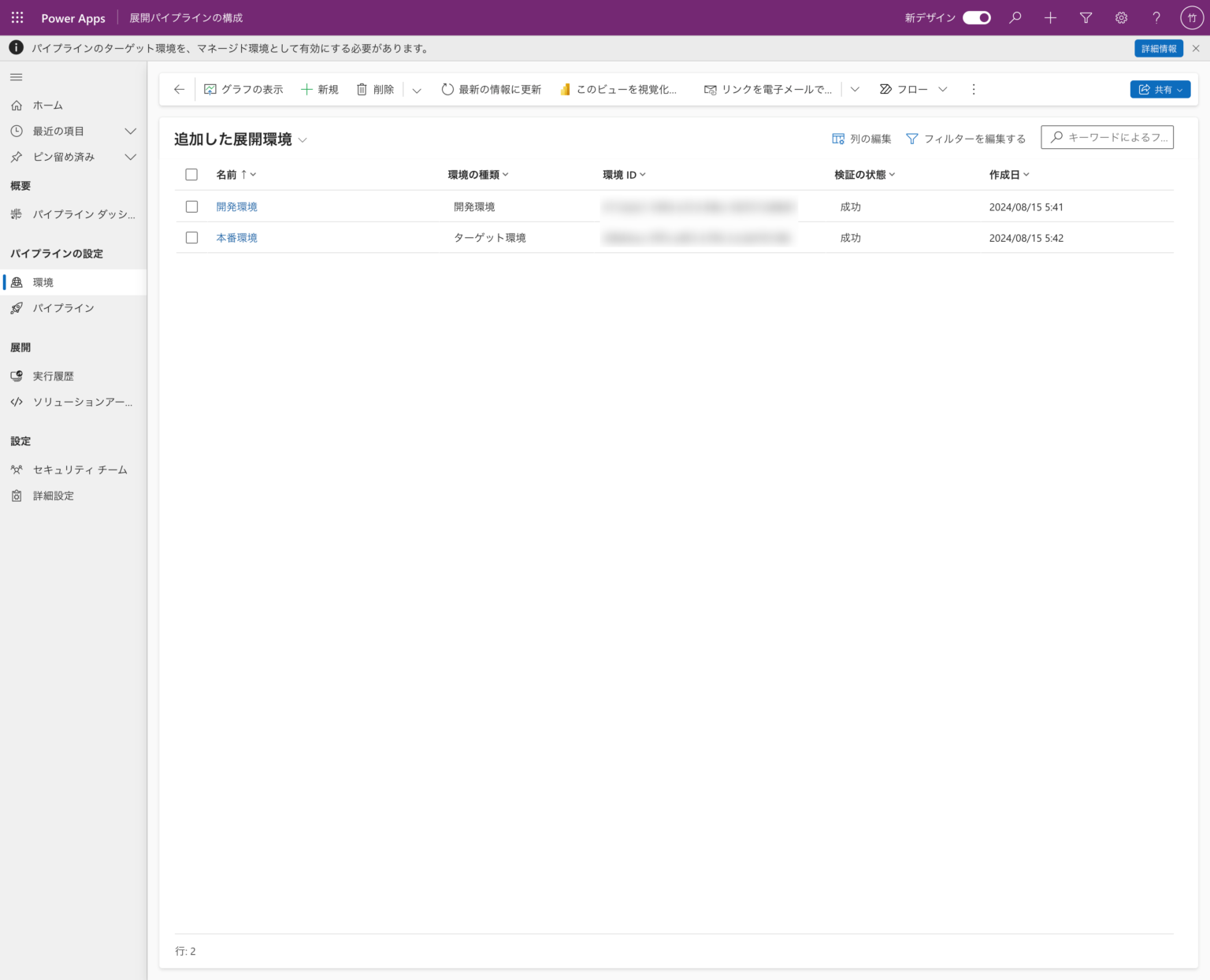Click the back arrow above the grid
The image size is (1210, 980).
click(x=178, y=89)
